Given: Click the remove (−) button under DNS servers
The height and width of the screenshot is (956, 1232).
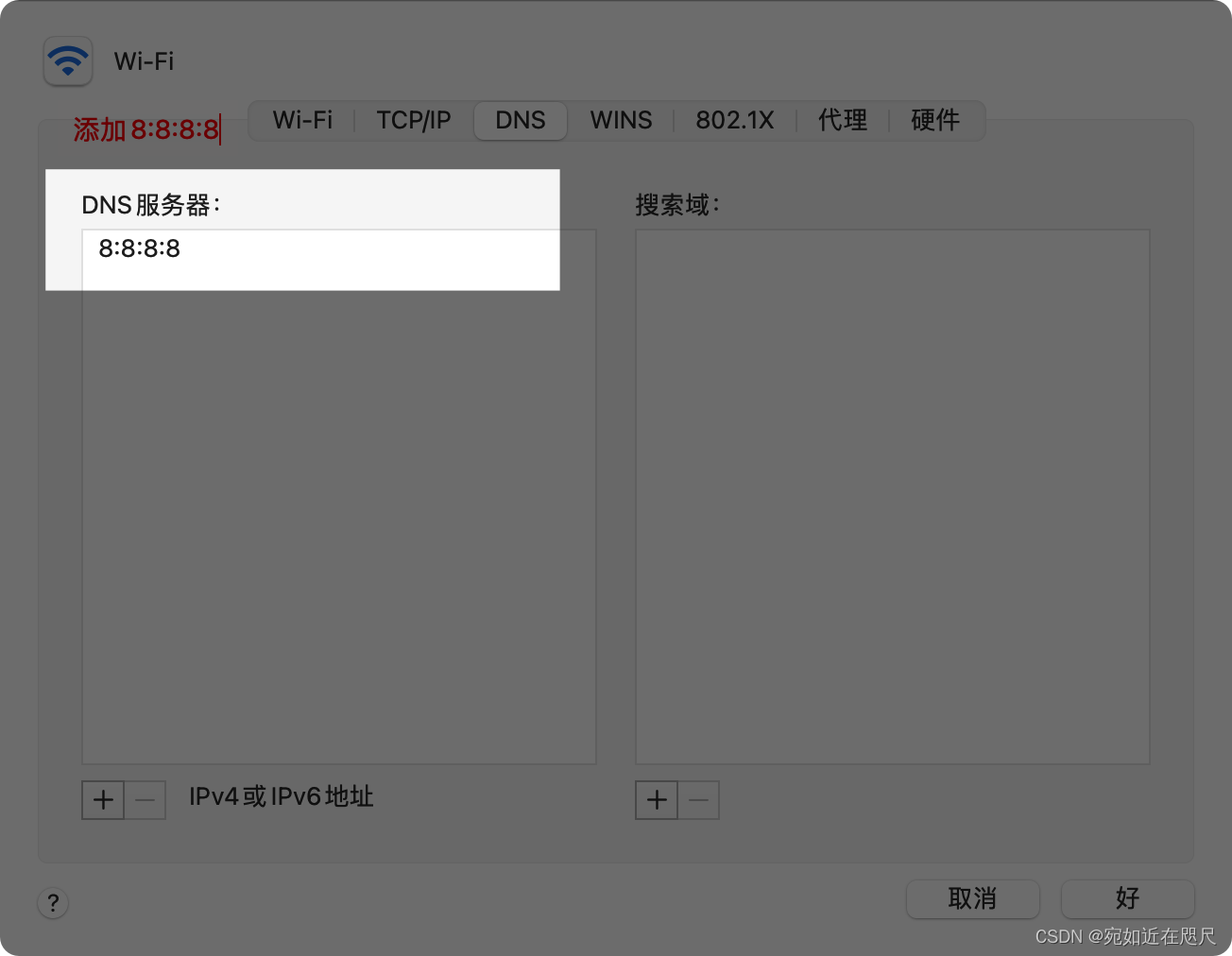Looking at the screenshot, I should coord(145,799).
